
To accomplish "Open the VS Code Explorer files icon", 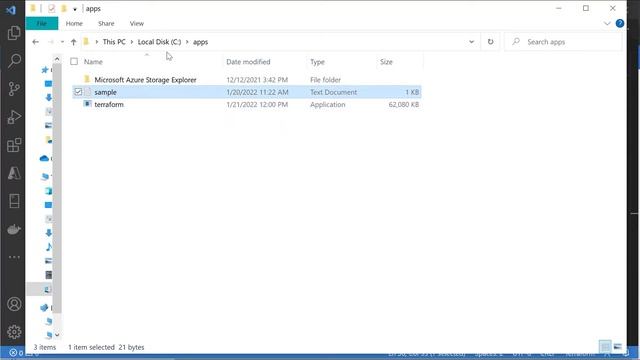I will click(x=14, y=33).
